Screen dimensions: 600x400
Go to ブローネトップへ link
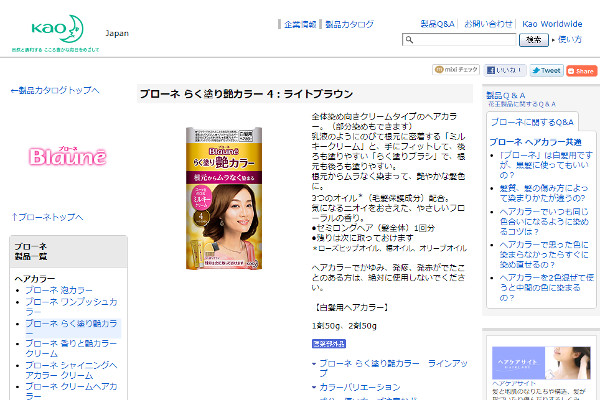point(47,217)
